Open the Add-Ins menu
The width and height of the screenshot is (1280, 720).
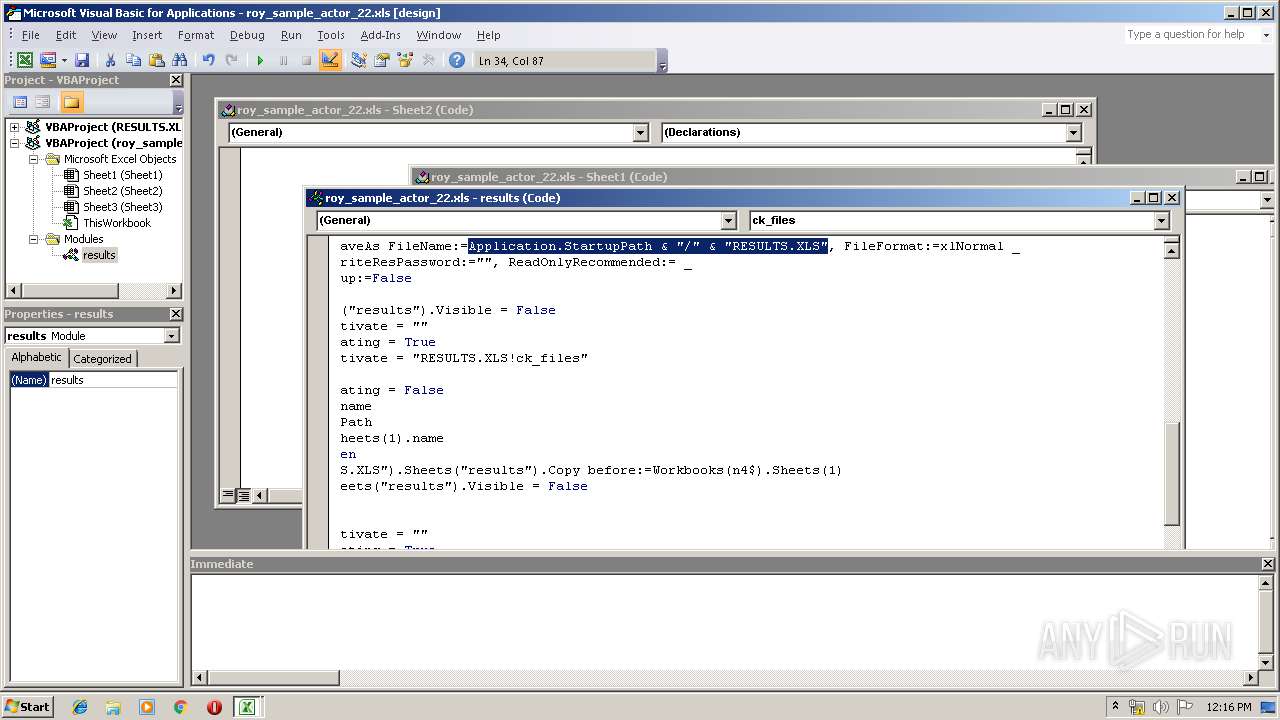(380, 35)
